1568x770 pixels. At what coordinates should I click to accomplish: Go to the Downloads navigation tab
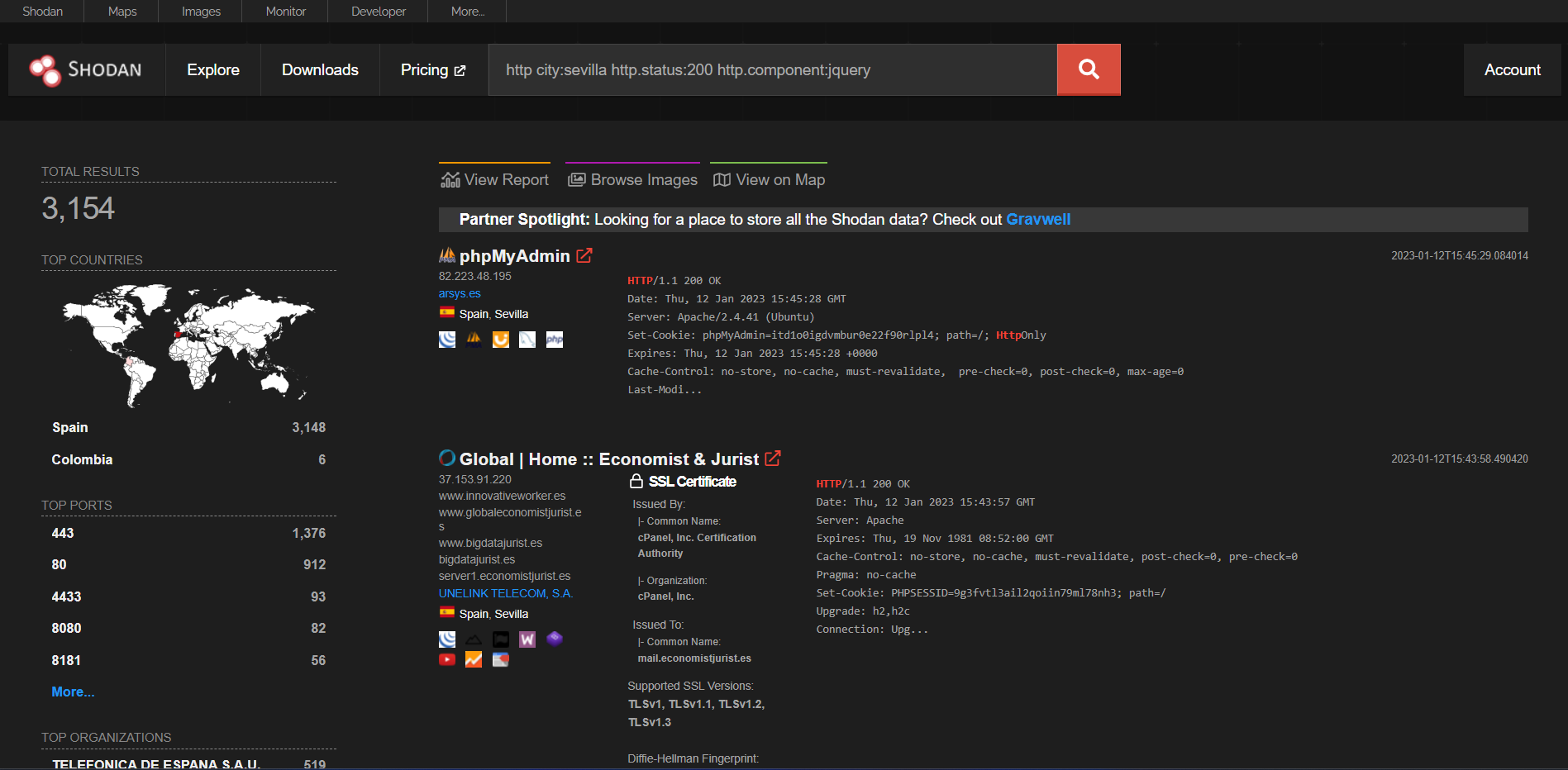pos(320,70)
